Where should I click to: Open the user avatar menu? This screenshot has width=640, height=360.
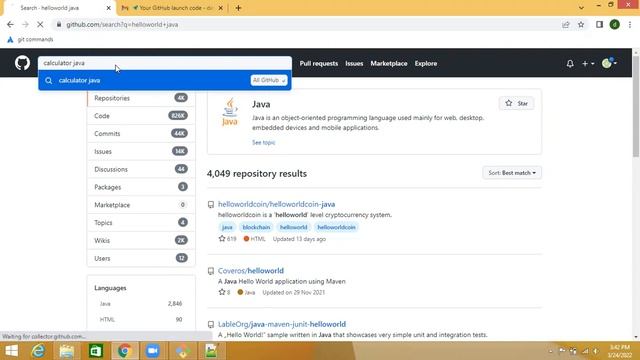(x=609, y=63)
